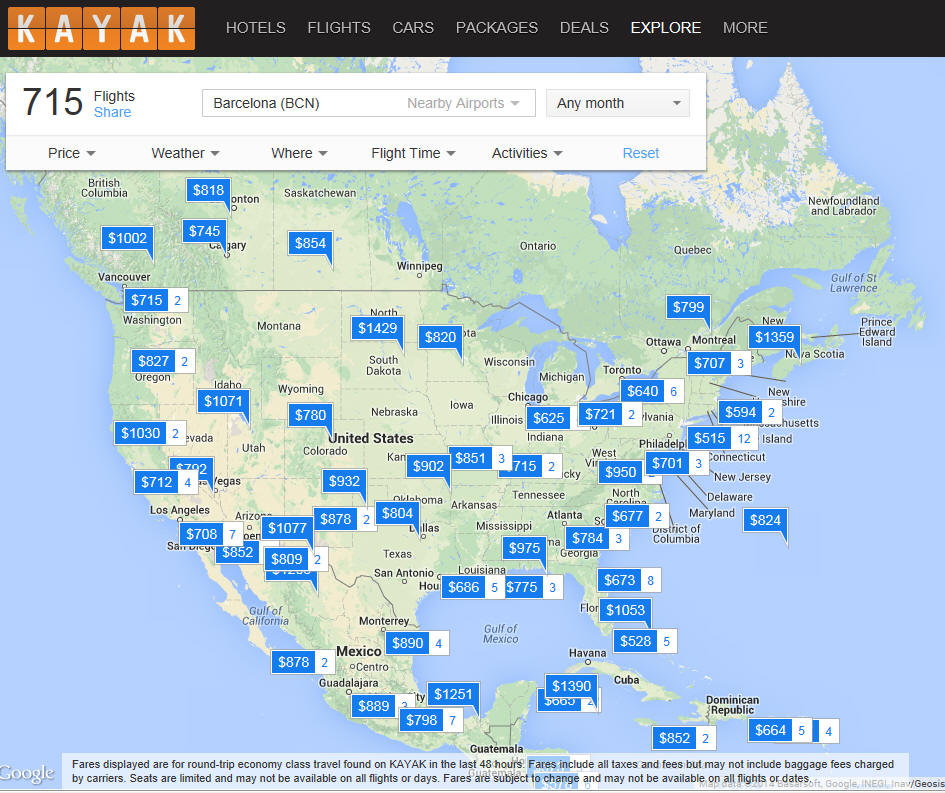
Task: Select the $798 fare cluster
Action: [431, 719]
